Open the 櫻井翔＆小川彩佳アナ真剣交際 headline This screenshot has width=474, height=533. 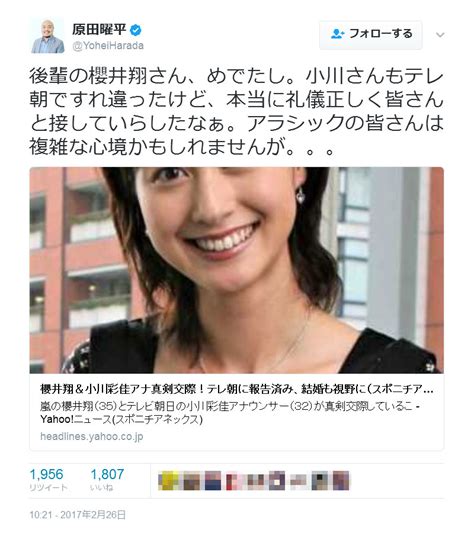click(237, 389)
